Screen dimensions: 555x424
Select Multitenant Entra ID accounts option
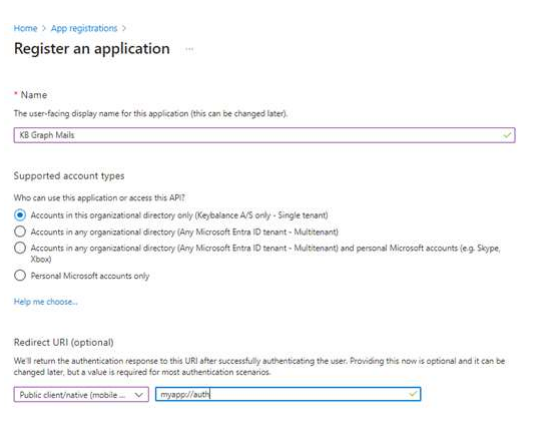click(x=20, y=232)
